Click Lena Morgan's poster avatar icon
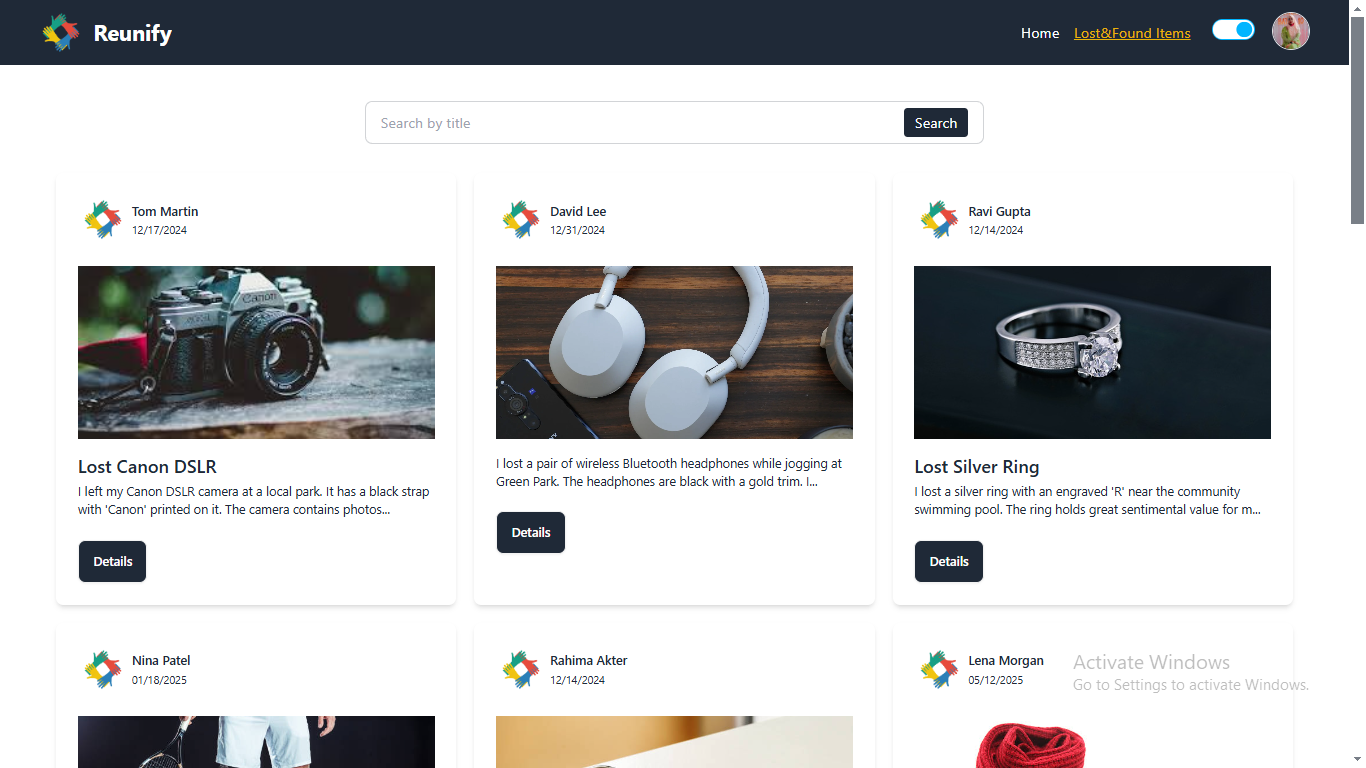This screenshot has height=768, width=1366. (938, 670)
